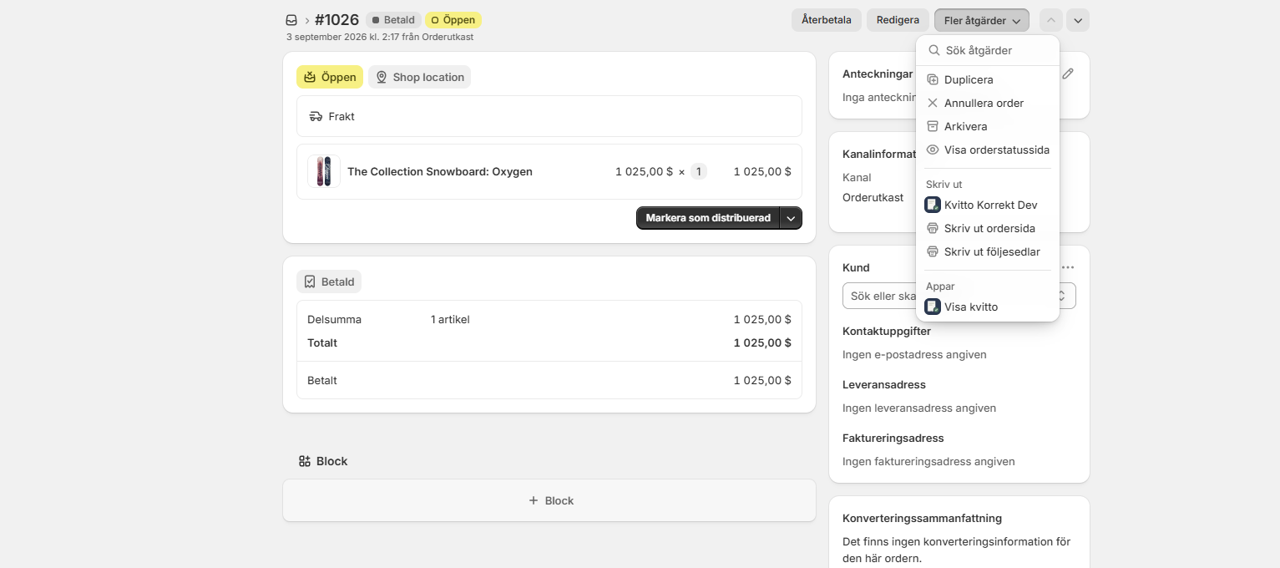Image resolution: width=1280 pixels, height=568 pixels.
Task: Click the Återbetala button
Action: (826, 20)
